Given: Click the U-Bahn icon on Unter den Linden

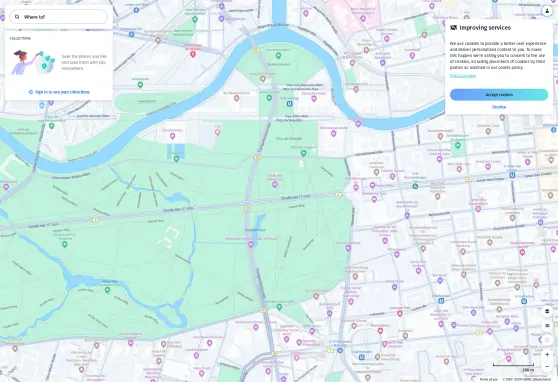Looking at the screenshot, I should point(512,175).
